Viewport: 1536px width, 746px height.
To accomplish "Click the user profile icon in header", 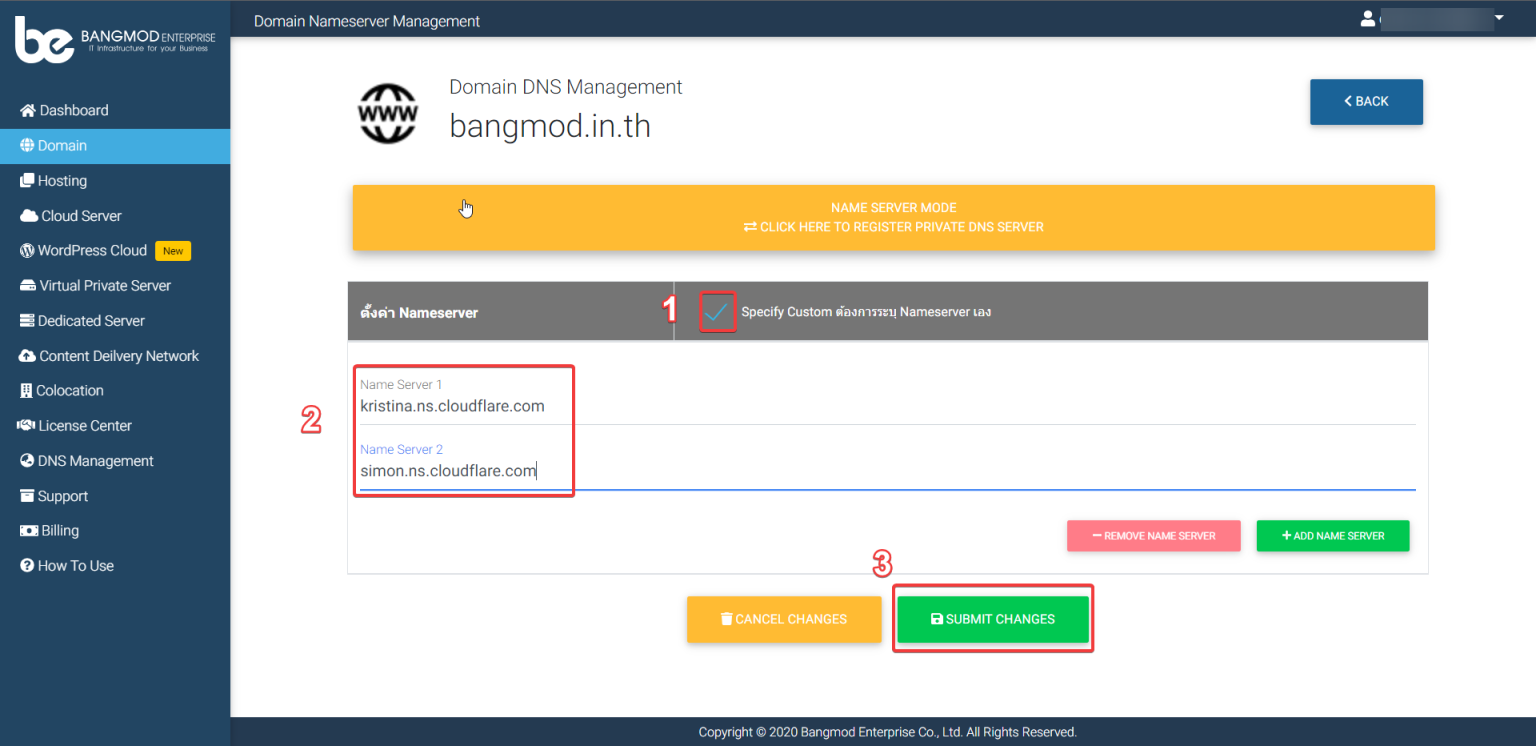I will [x=1367, y=17].
